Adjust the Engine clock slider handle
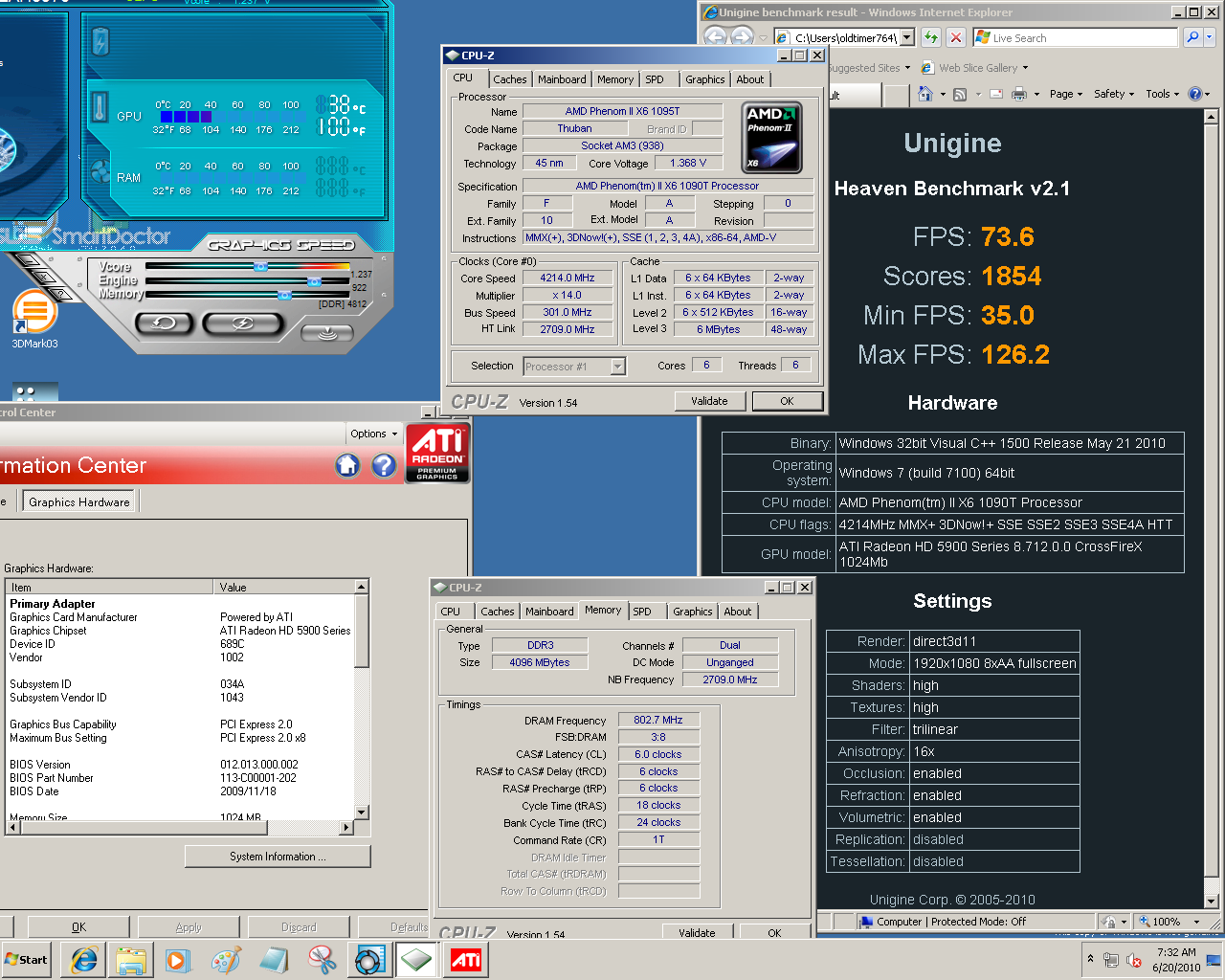This screenshot has width=1225, height=980. tap(314, 281)
